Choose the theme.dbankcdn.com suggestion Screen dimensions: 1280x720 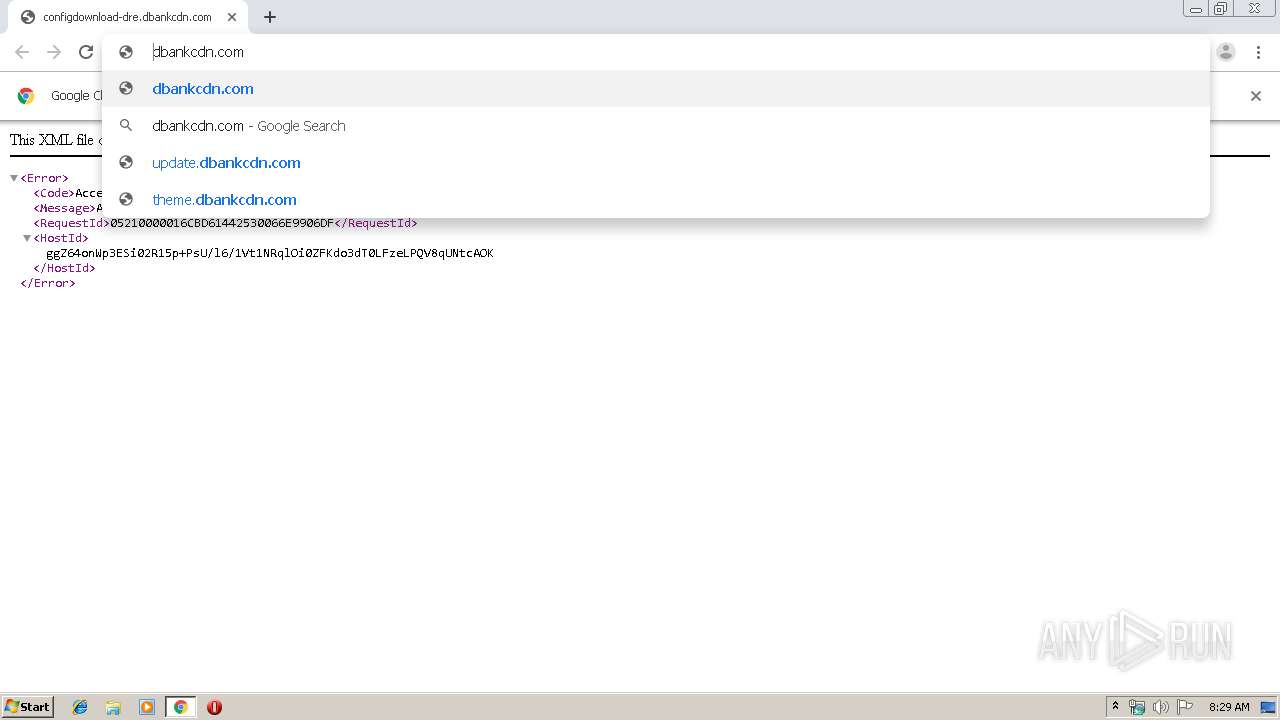click(x=655, y=199)
